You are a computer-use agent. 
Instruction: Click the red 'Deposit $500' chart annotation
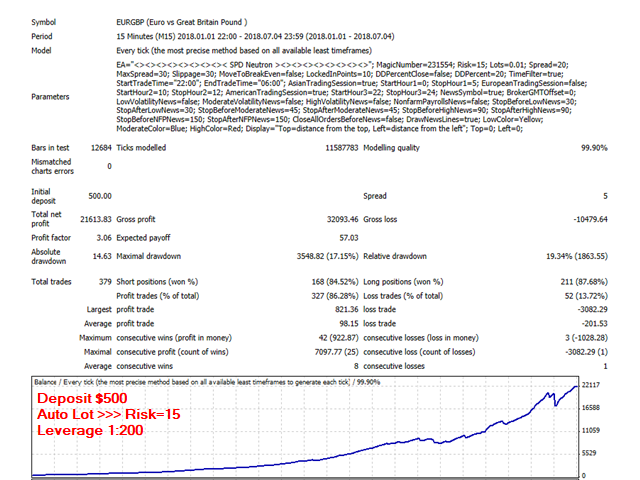[x=82, y=398]
